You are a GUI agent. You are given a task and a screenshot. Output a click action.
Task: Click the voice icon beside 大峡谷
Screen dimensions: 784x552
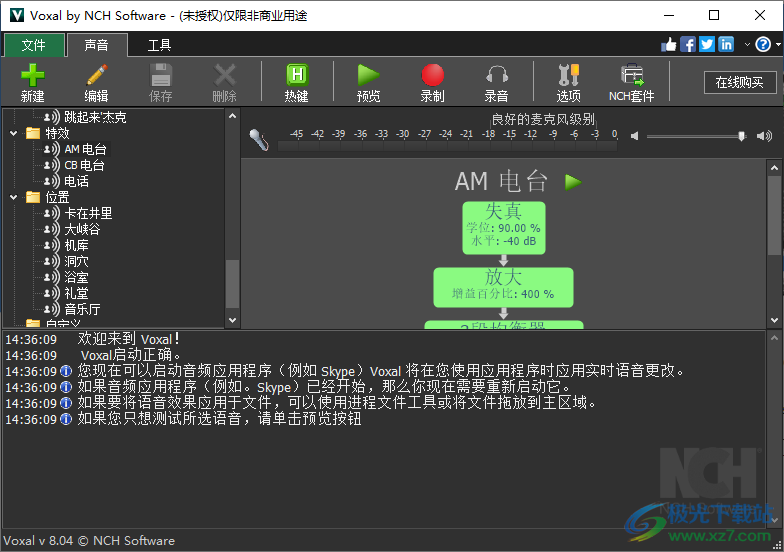pos(52,230)
